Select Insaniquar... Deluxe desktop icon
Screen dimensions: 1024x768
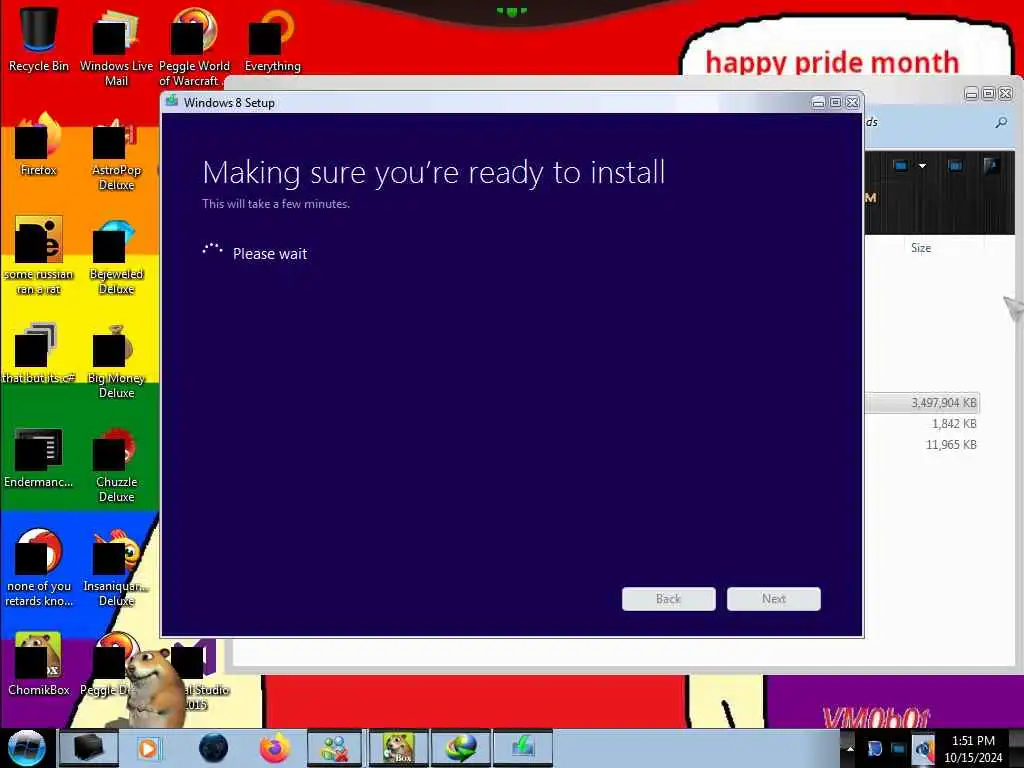point(116,567)
